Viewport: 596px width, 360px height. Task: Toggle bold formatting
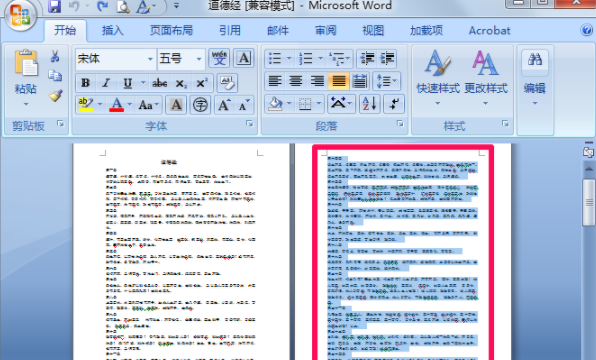pos(86,83)
